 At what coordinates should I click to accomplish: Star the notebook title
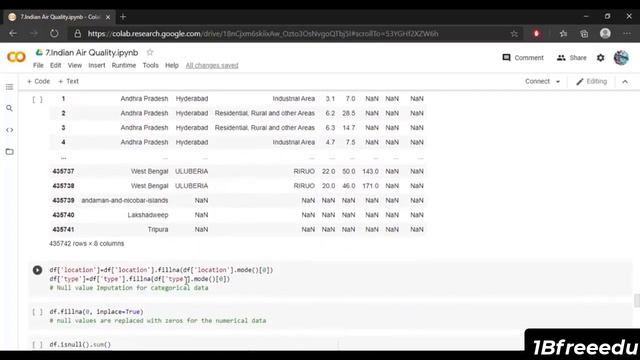(x=150, y=52)
